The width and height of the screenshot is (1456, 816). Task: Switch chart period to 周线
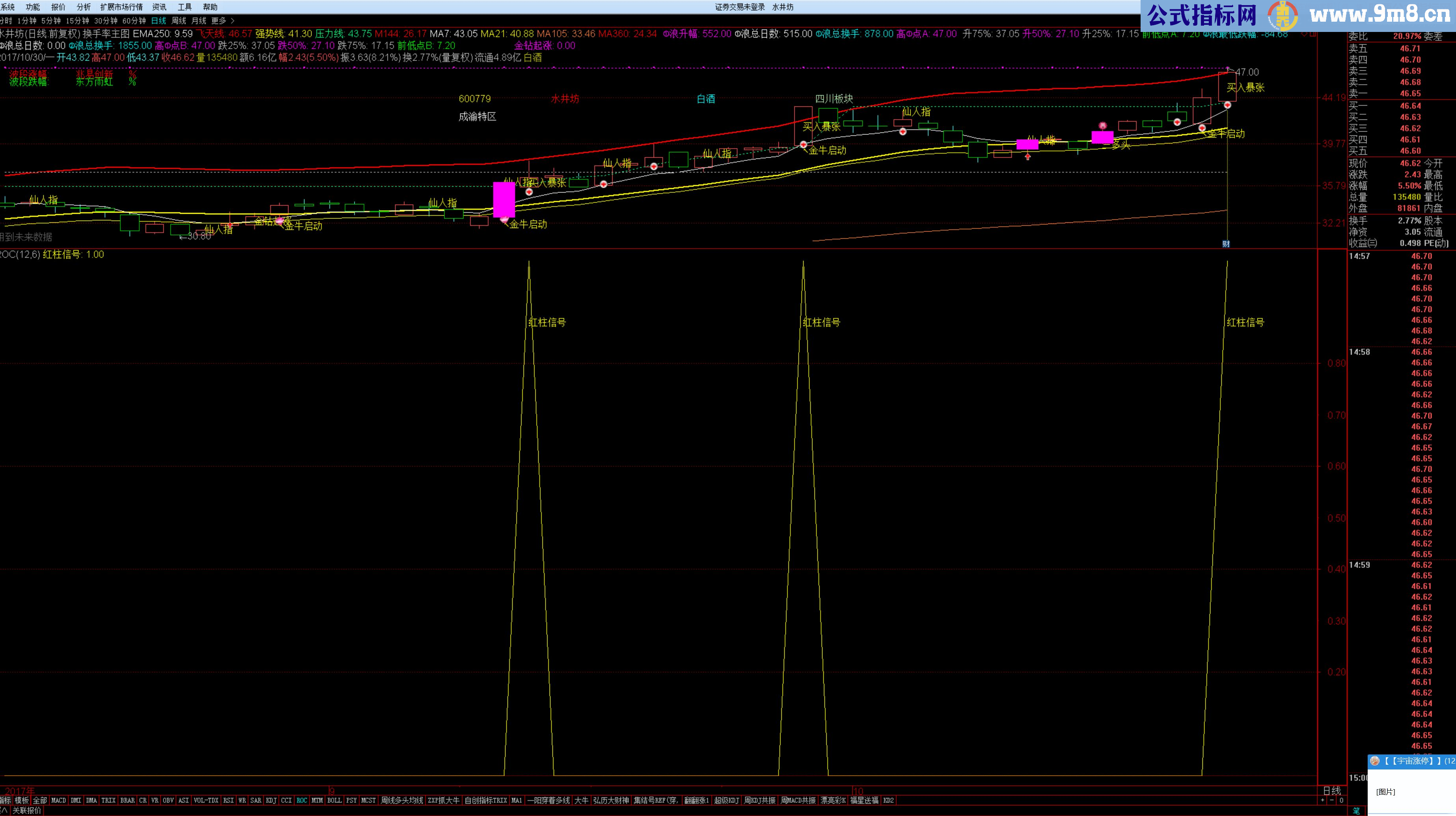(x=179, y=21)
